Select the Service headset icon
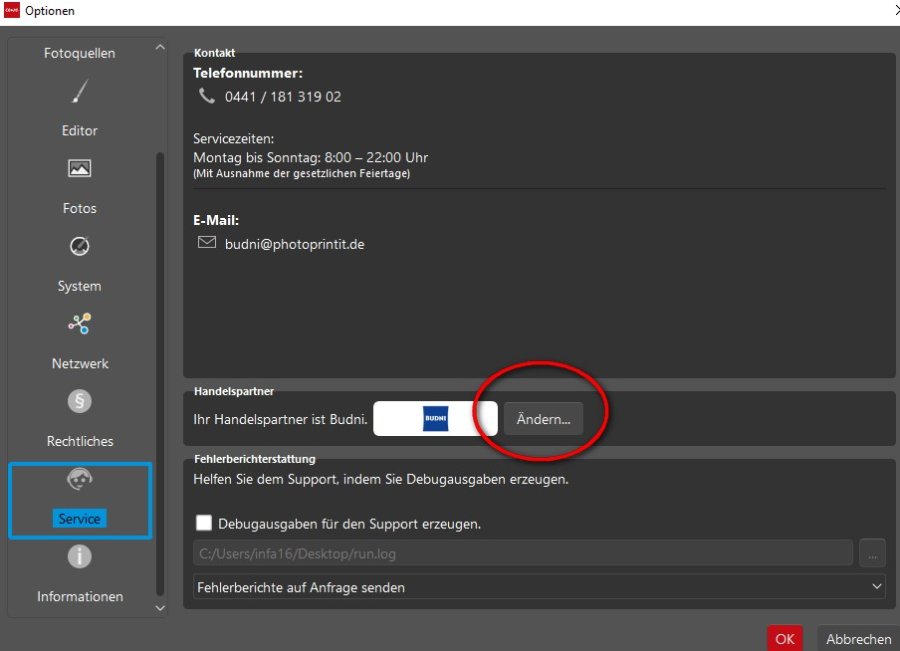Screen dimensions: 900x651 [80, 480]
